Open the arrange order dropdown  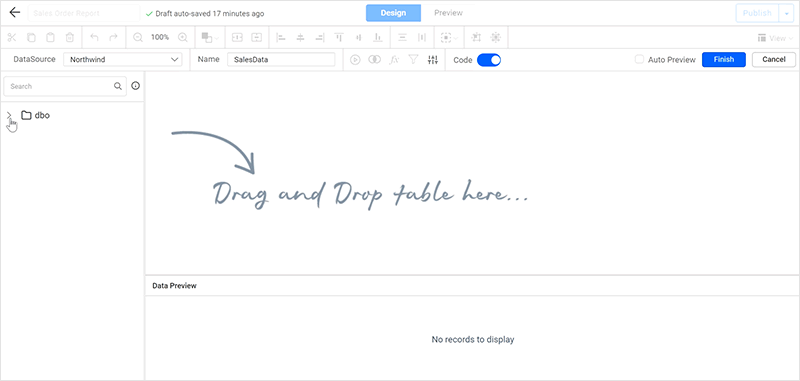(x=210, y=37)
